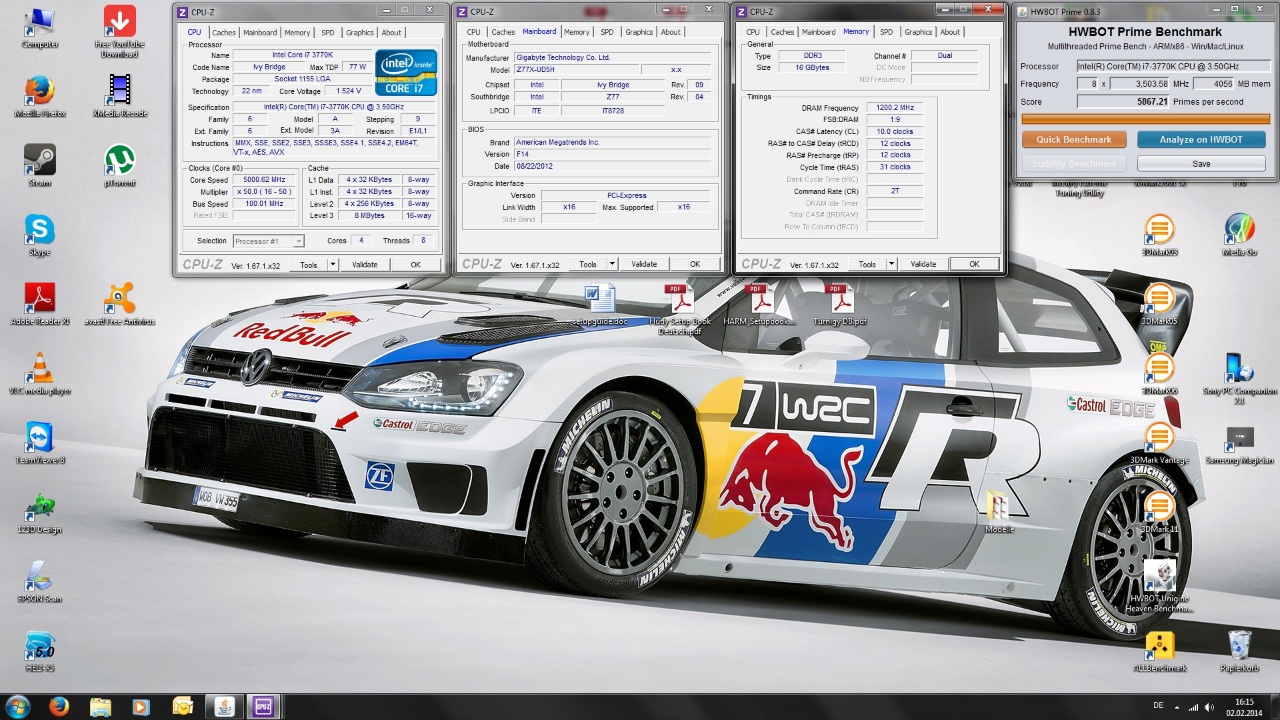This screenshot has height=720, width=1280.
Task: Open Skype desktop shortcut
Action: (40, 235)
